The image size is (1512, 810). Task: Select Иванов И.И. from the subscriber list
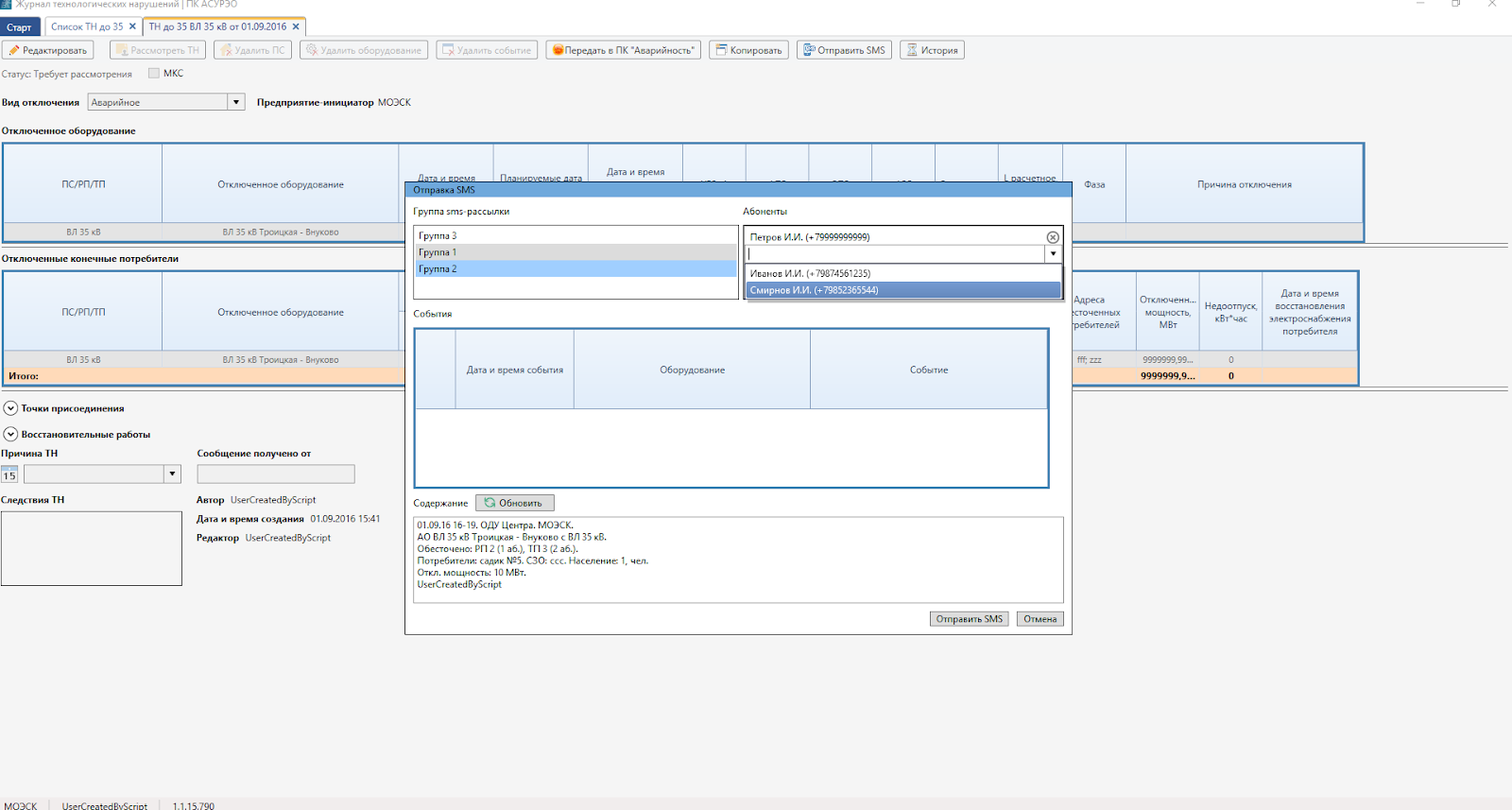[x=903, y=273]
